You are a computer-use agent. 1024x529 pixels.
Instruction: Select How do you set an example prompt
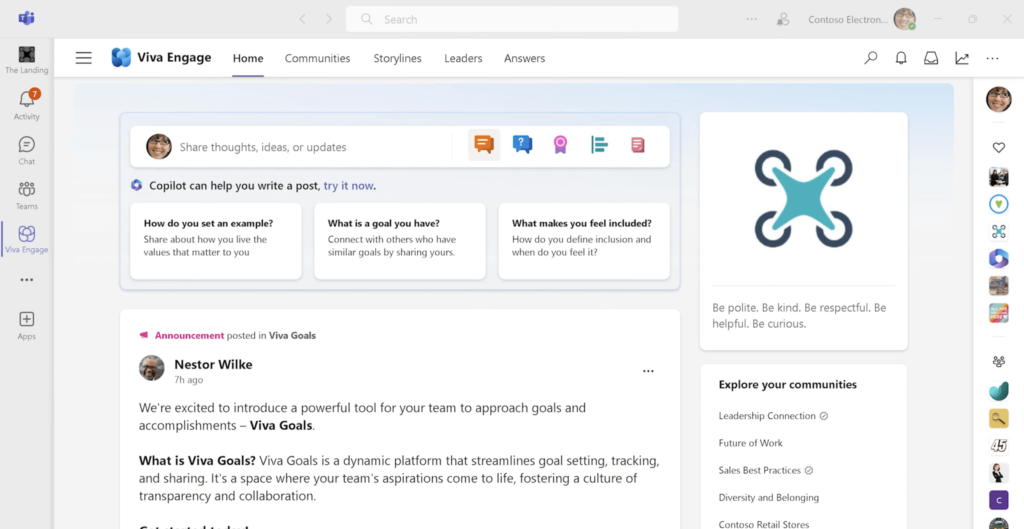(x=216, y=241)
